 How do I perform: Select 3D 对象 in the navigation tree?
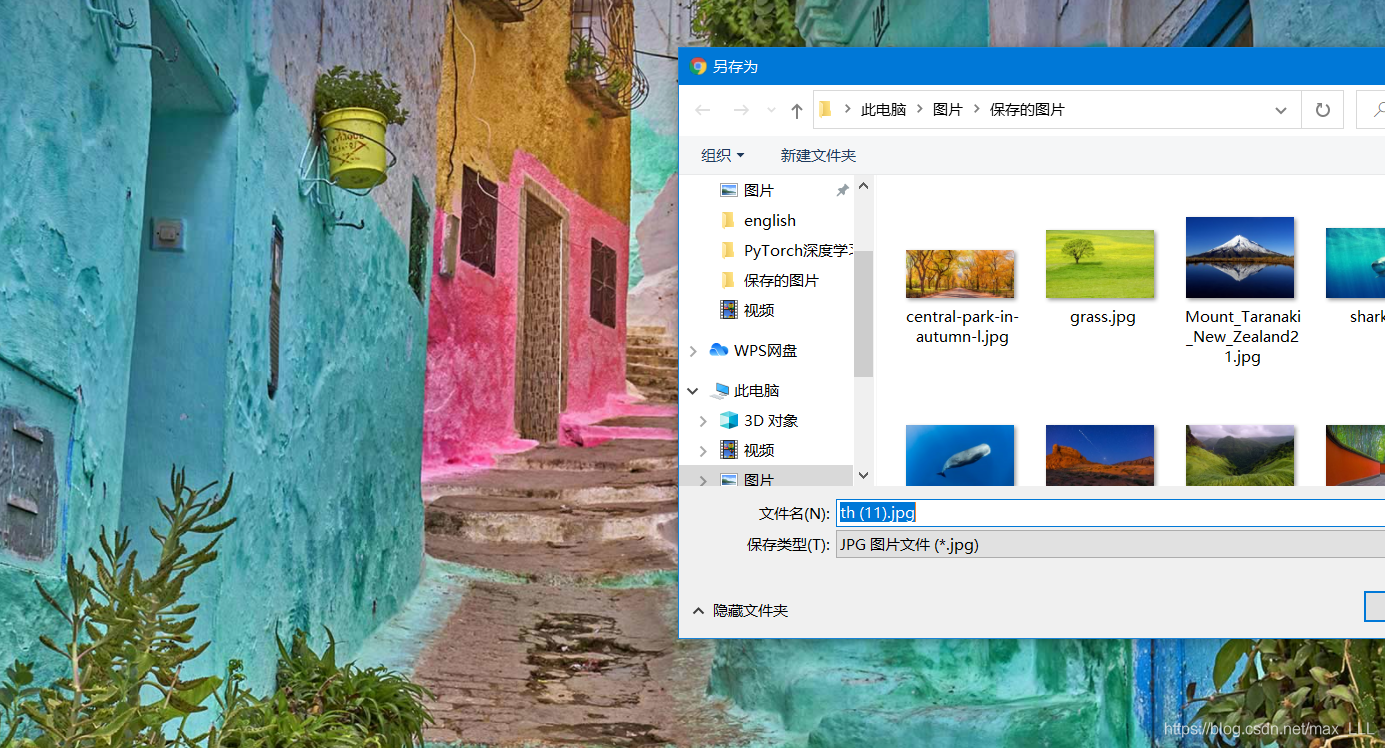click(770, 420)
